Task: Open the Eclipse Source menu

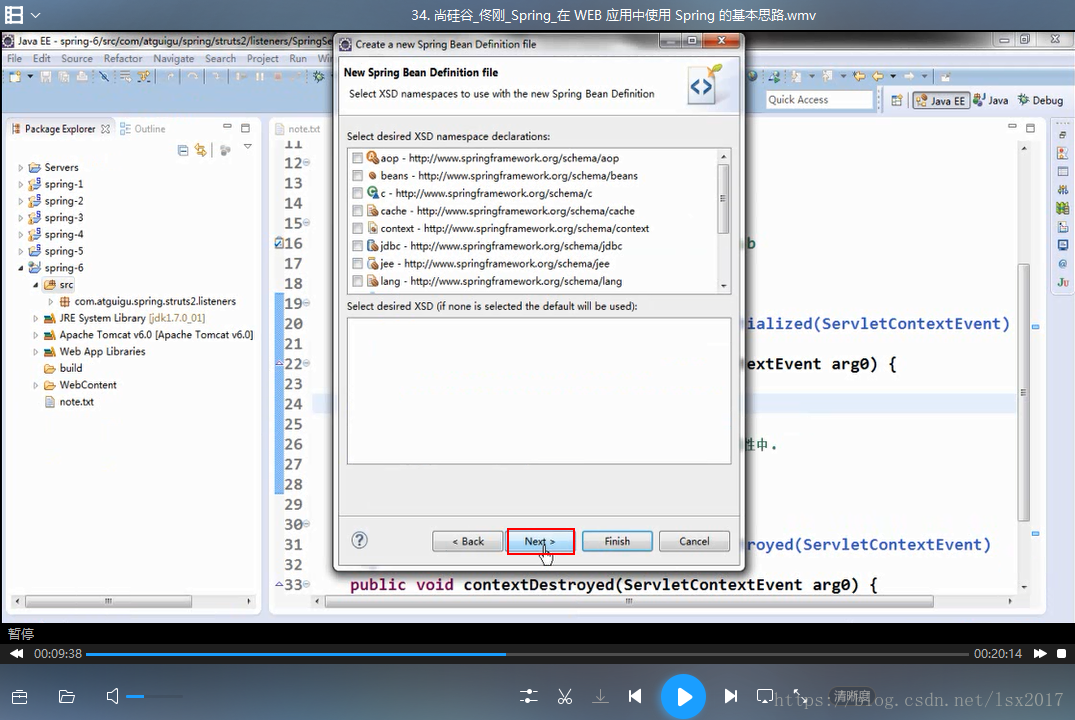Action: (x=77, y=59)
